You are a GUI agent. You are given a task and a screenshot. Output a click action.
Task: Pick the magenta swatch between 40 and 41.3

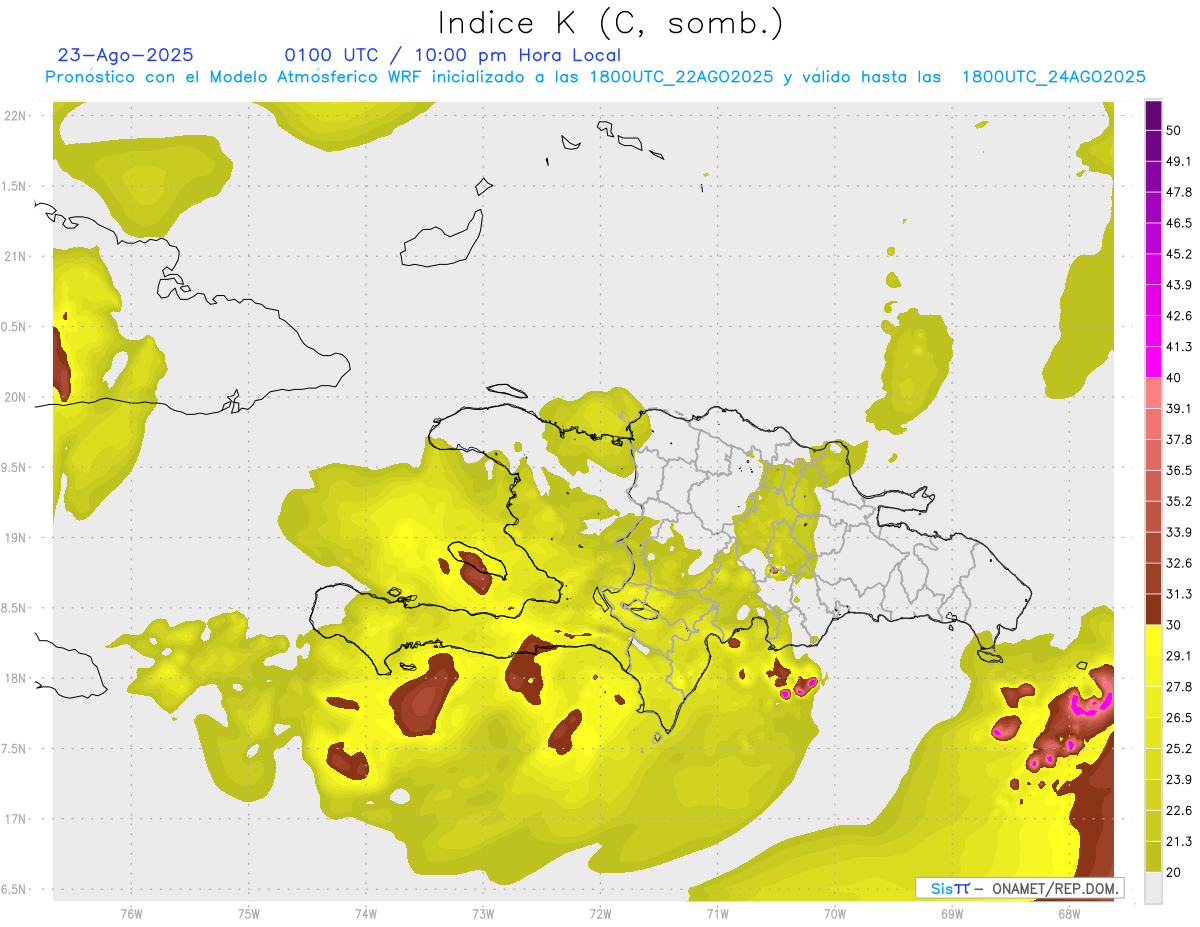1153,362
